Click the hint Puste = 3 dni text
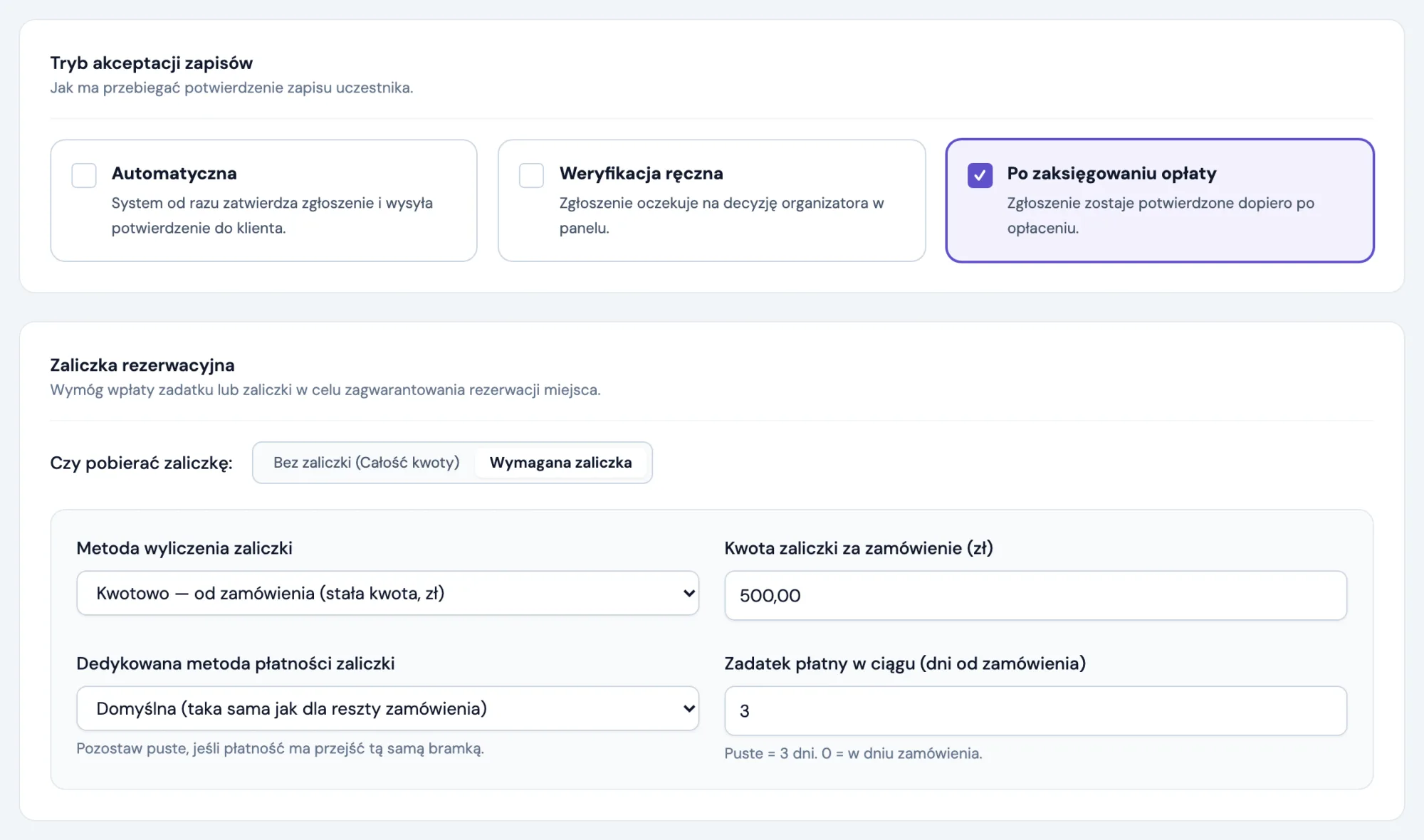The height and width of the screenshot is (840, 1424). 853,753
